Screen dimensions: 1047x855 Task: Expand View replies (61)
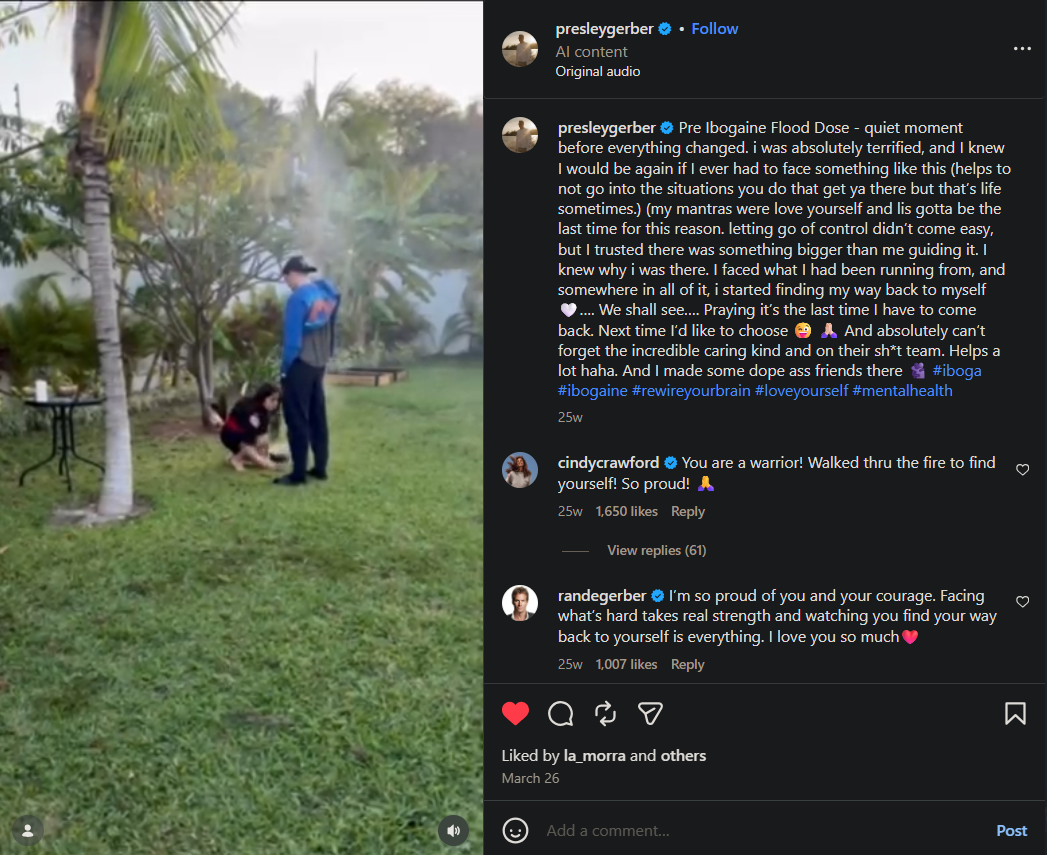point(656,550)
